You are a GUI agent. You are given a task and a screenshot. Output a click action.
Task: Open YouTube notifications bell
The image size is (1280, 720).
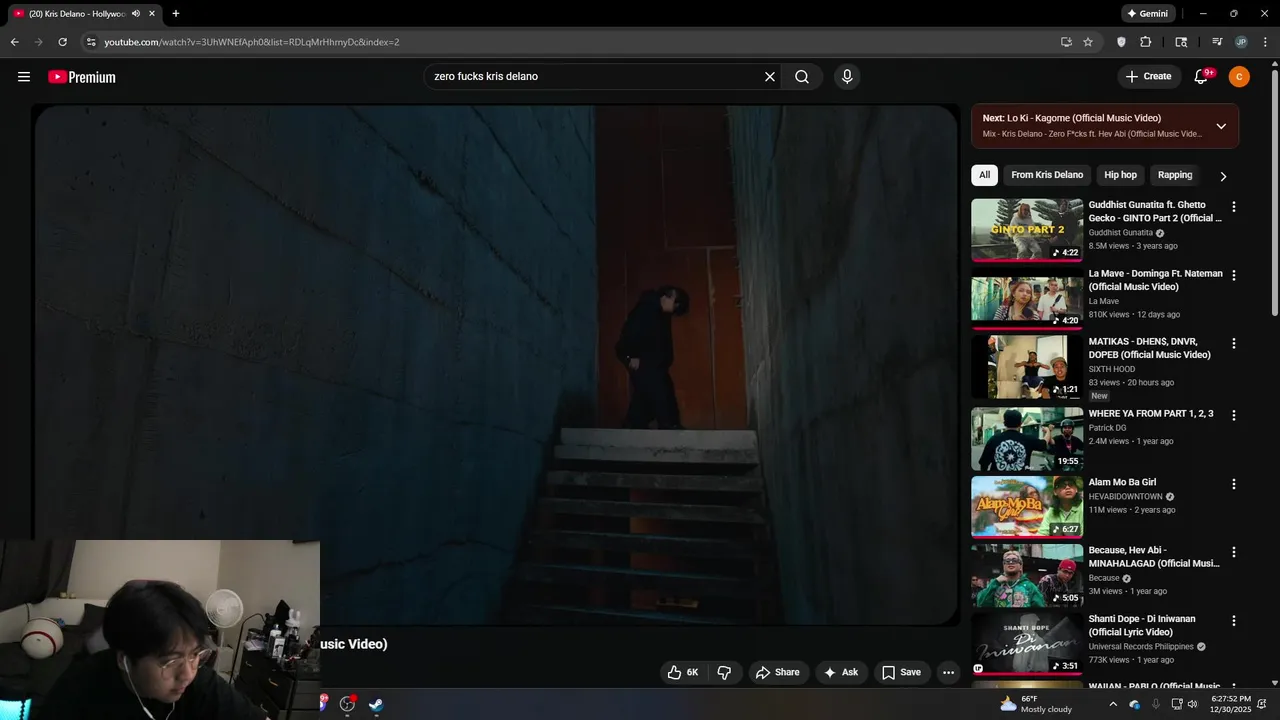pyautogui.click(x=1202, y=77)
